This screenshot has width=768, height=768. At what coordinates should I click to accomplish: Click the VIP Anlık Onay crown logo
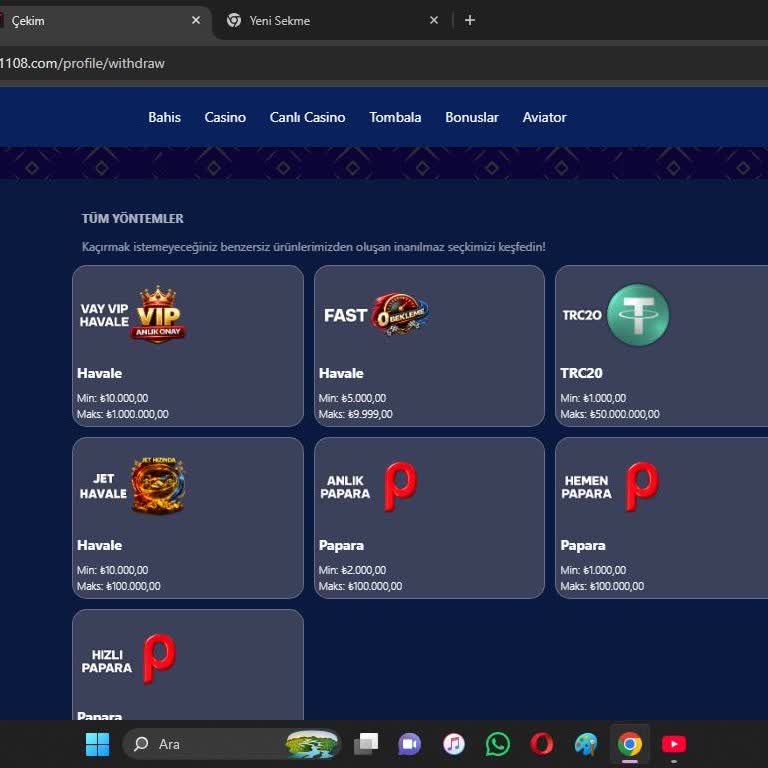click(158, 314)
